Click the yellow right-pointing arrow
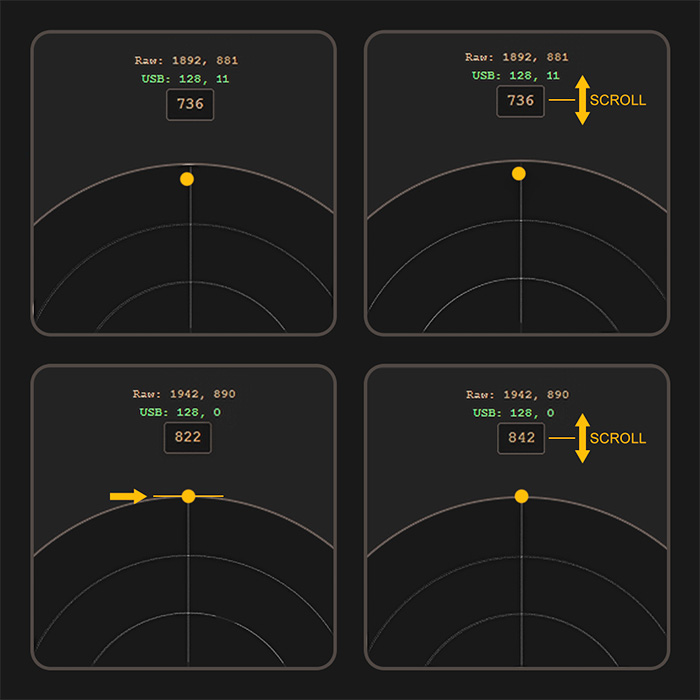This screenshot has width=700, height=700. pyautogui.click(x=128, y=496)
